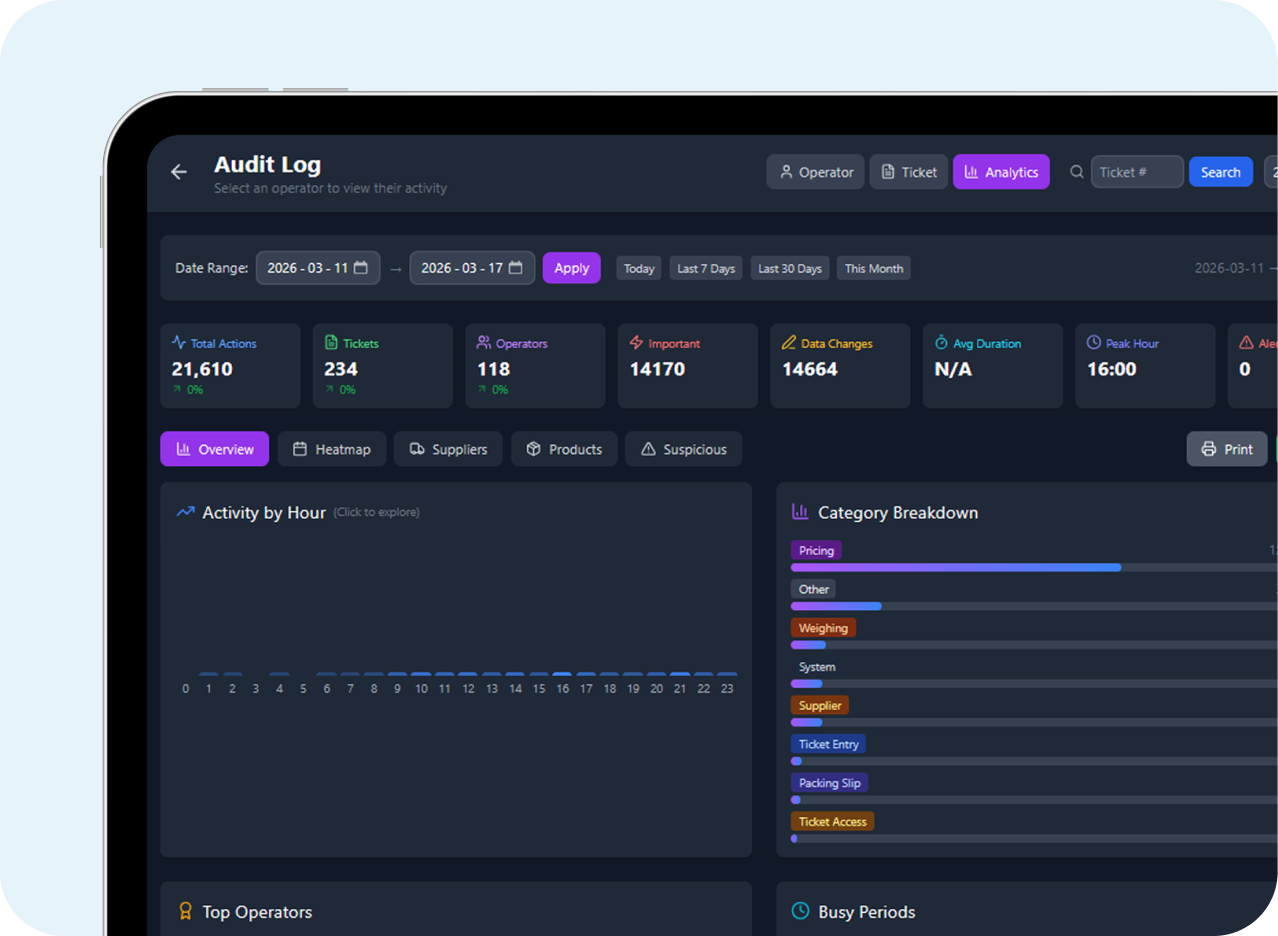Focus the Ticket # search field

point(1137,172)
